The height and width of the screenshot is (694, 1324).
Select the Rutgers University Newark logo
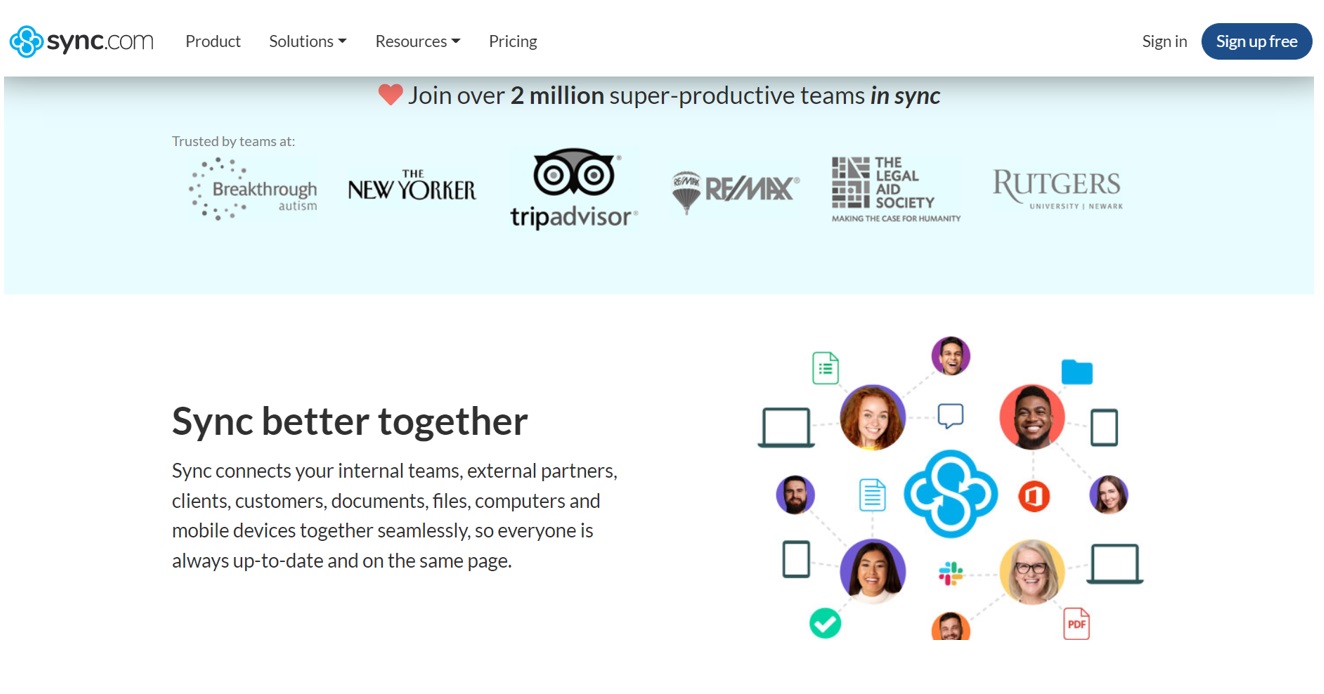[x=1057, y=190]
